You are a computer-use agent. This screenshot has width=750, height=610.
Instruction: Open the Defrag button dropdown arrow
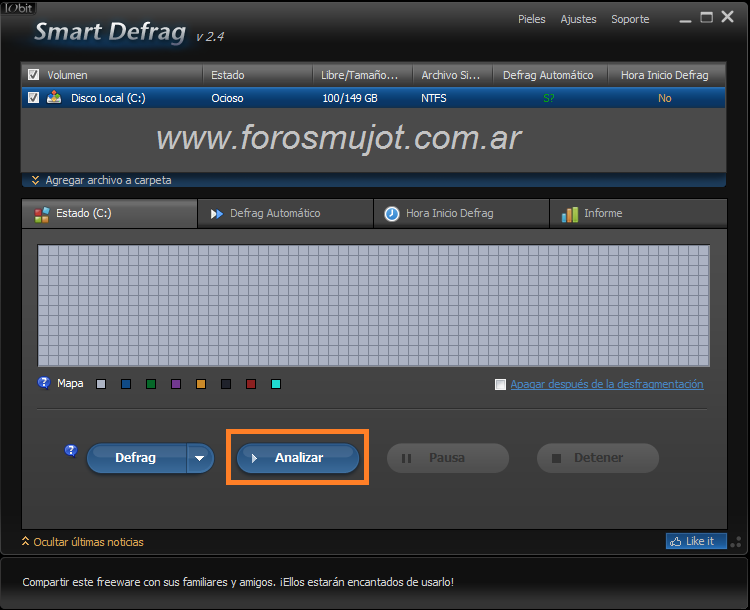point(200,458)
